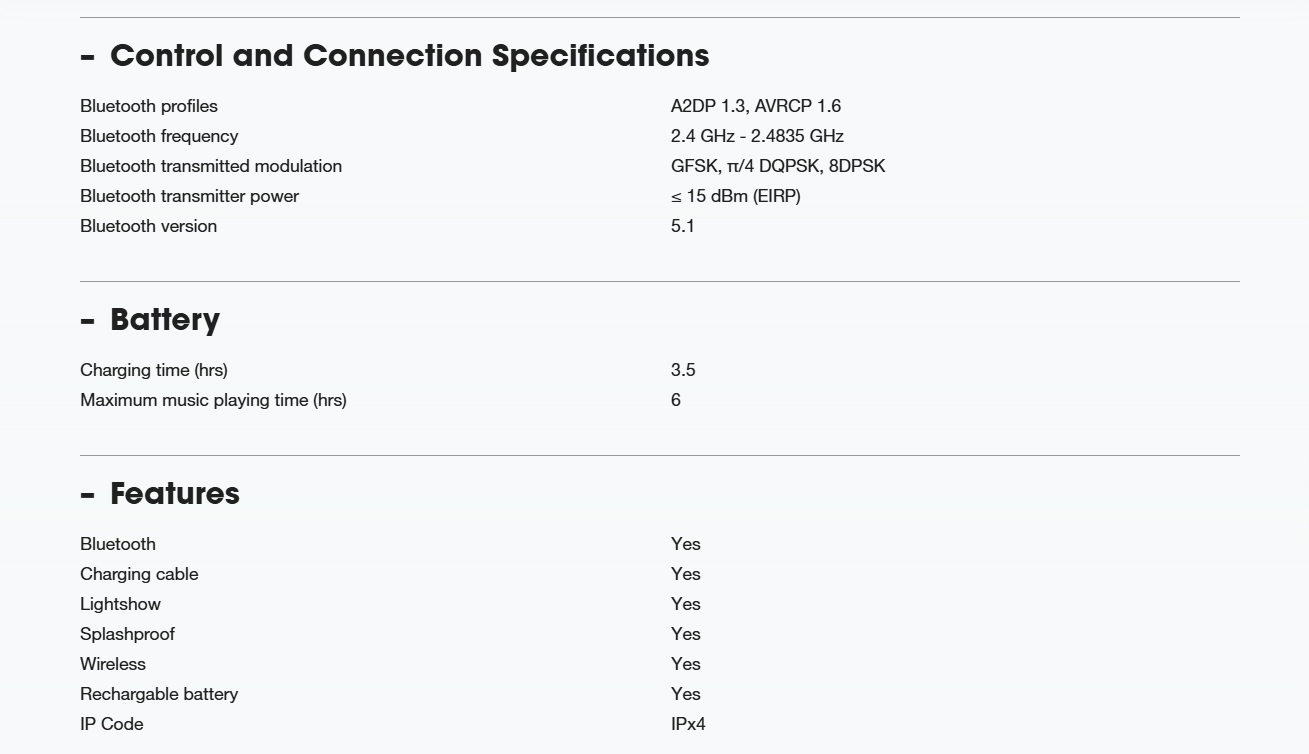The width and height of the screenshot is (1309, 754).
Task: Click the A2DP 1.3, AVRCP 1.6 value
Action: [756, 106]
